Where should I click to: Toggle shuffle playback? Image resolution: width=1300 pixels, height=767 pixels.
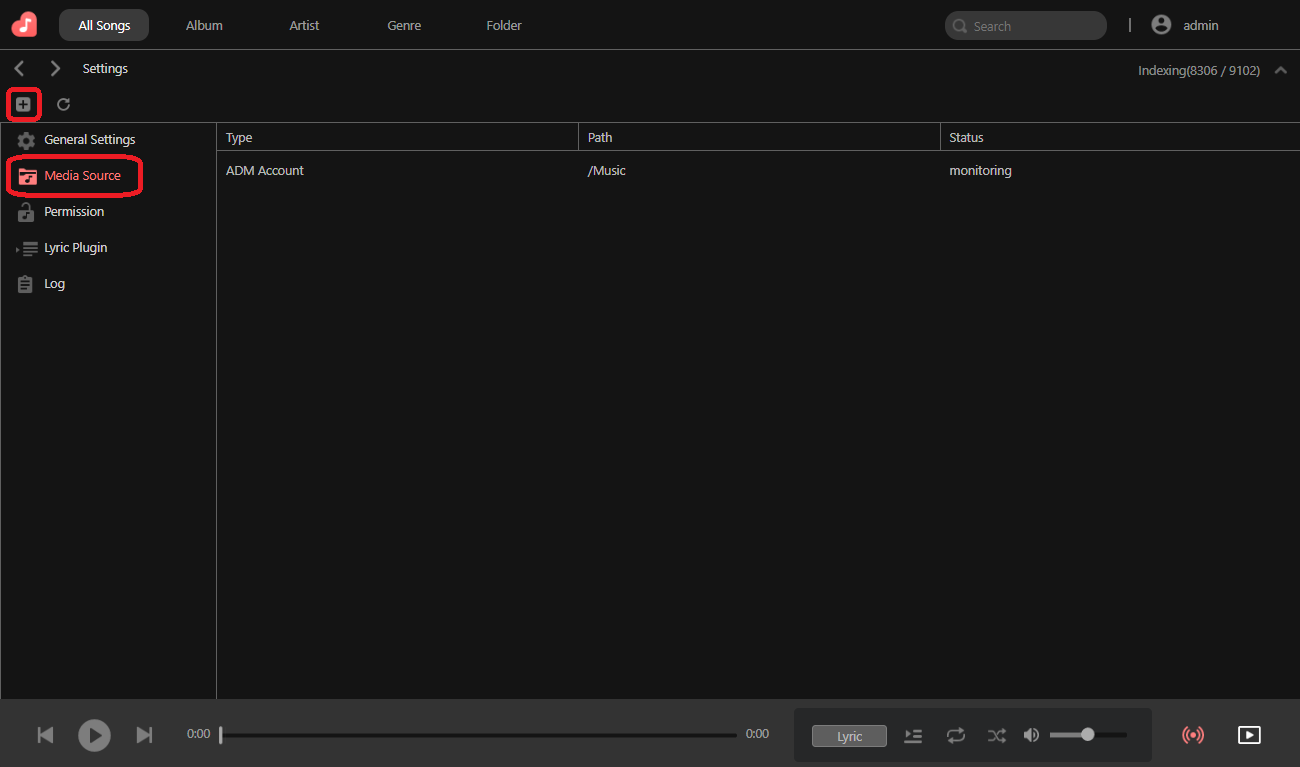pyautogui.click(x=997, y=736)
